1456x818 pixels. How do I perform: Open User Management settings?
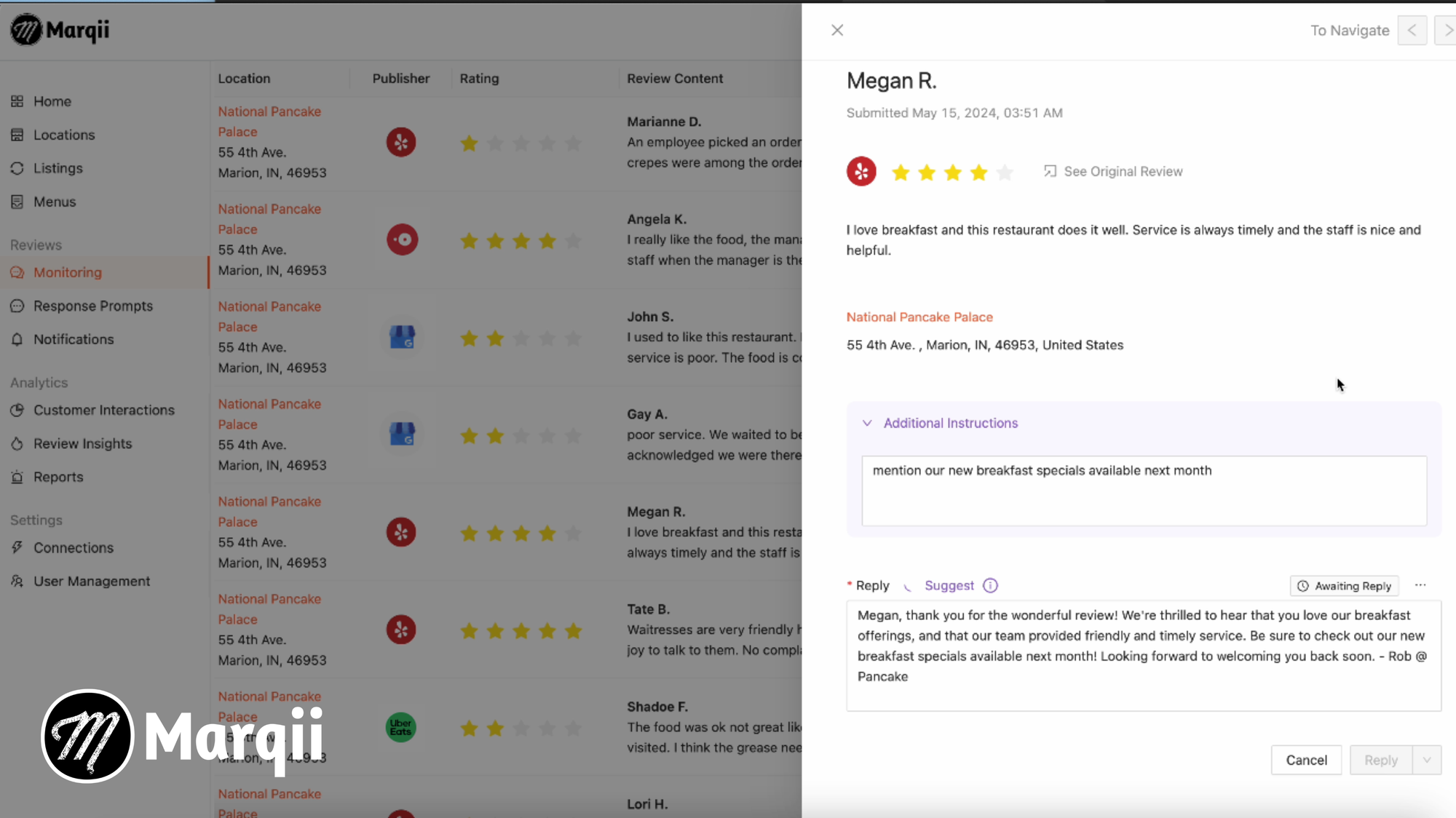point(92,581)
